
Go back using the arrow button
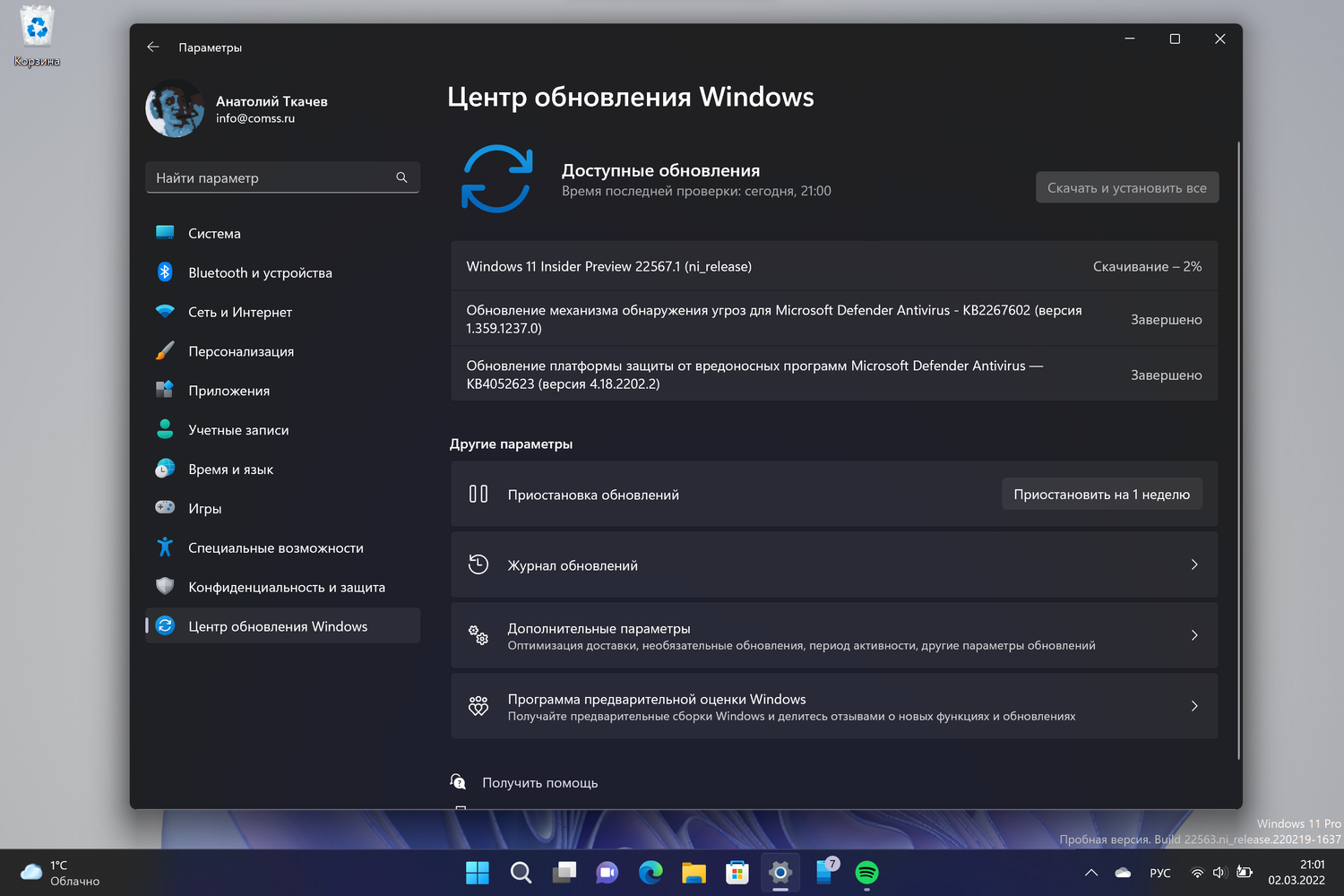tap(152, 47)
